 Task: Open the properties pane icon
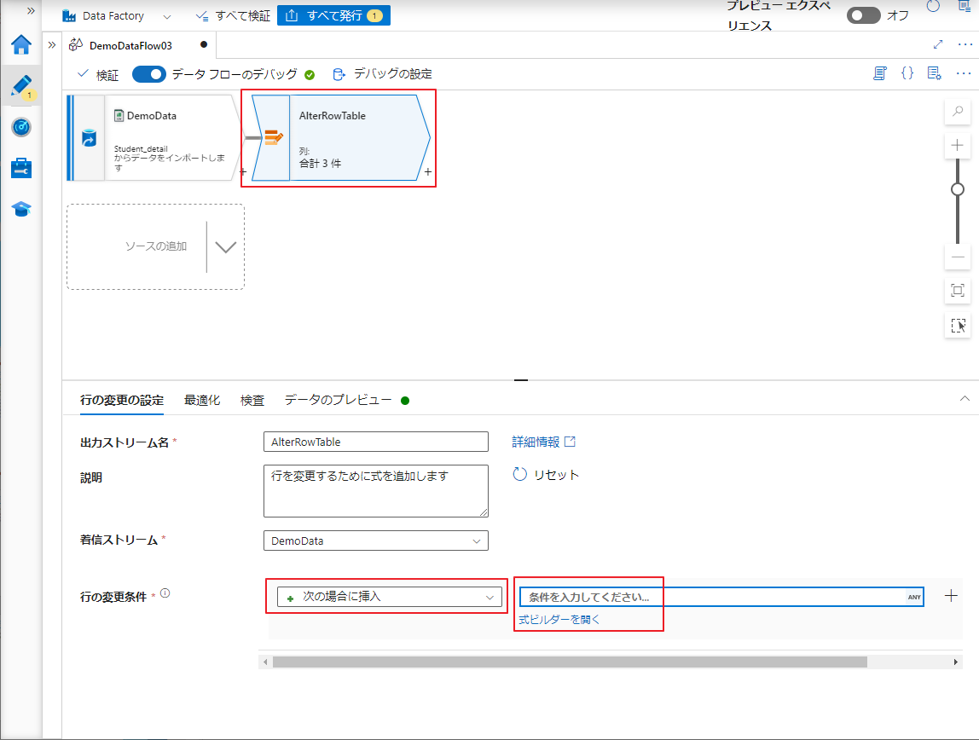(x=935, y=74)
